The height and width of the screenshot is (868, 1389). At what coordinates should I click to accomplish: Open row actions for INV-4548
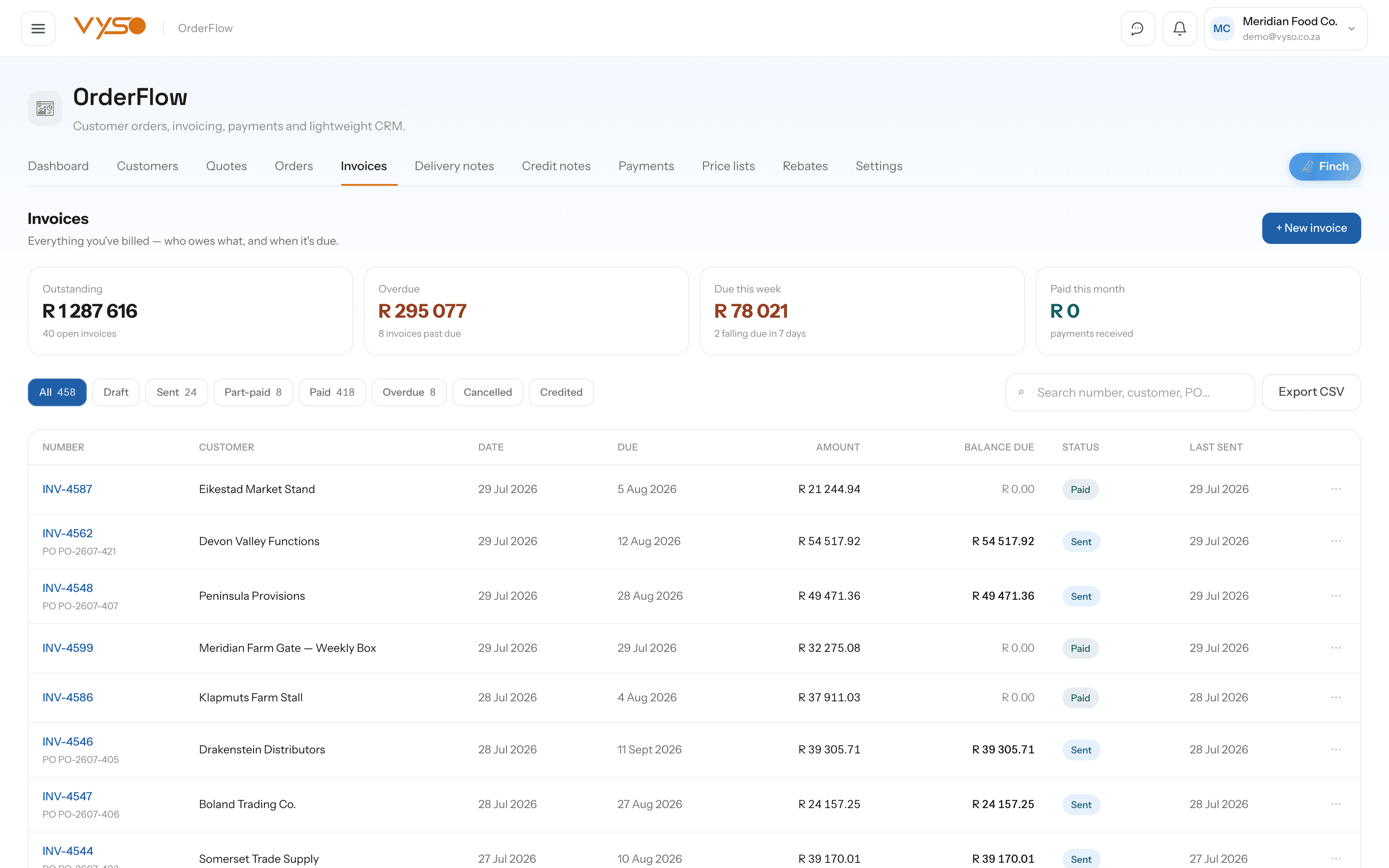1336,596
